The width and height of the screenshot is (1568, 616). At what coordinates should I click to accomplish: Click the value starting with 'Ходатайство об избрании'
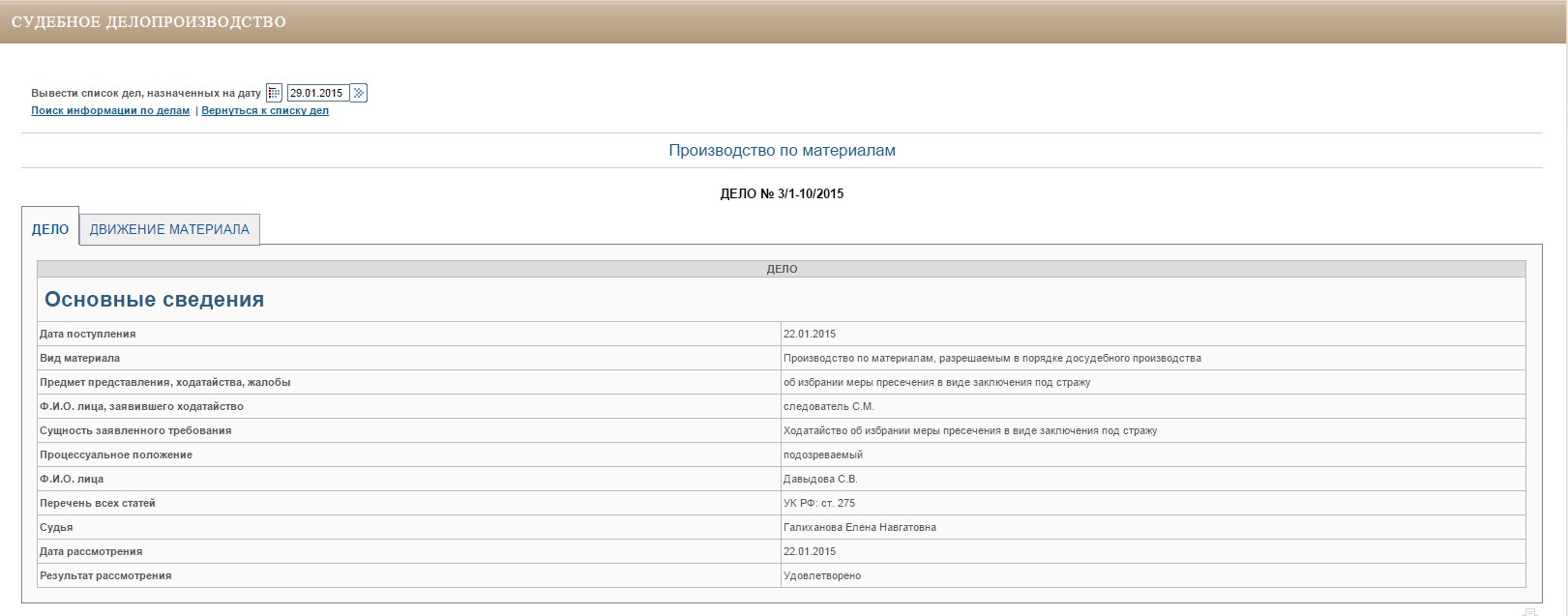pos(970,430)
